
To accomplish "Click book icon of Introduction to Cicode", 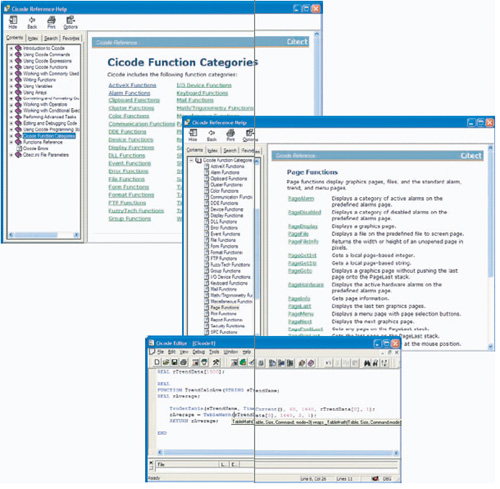I will coord(18,48).
